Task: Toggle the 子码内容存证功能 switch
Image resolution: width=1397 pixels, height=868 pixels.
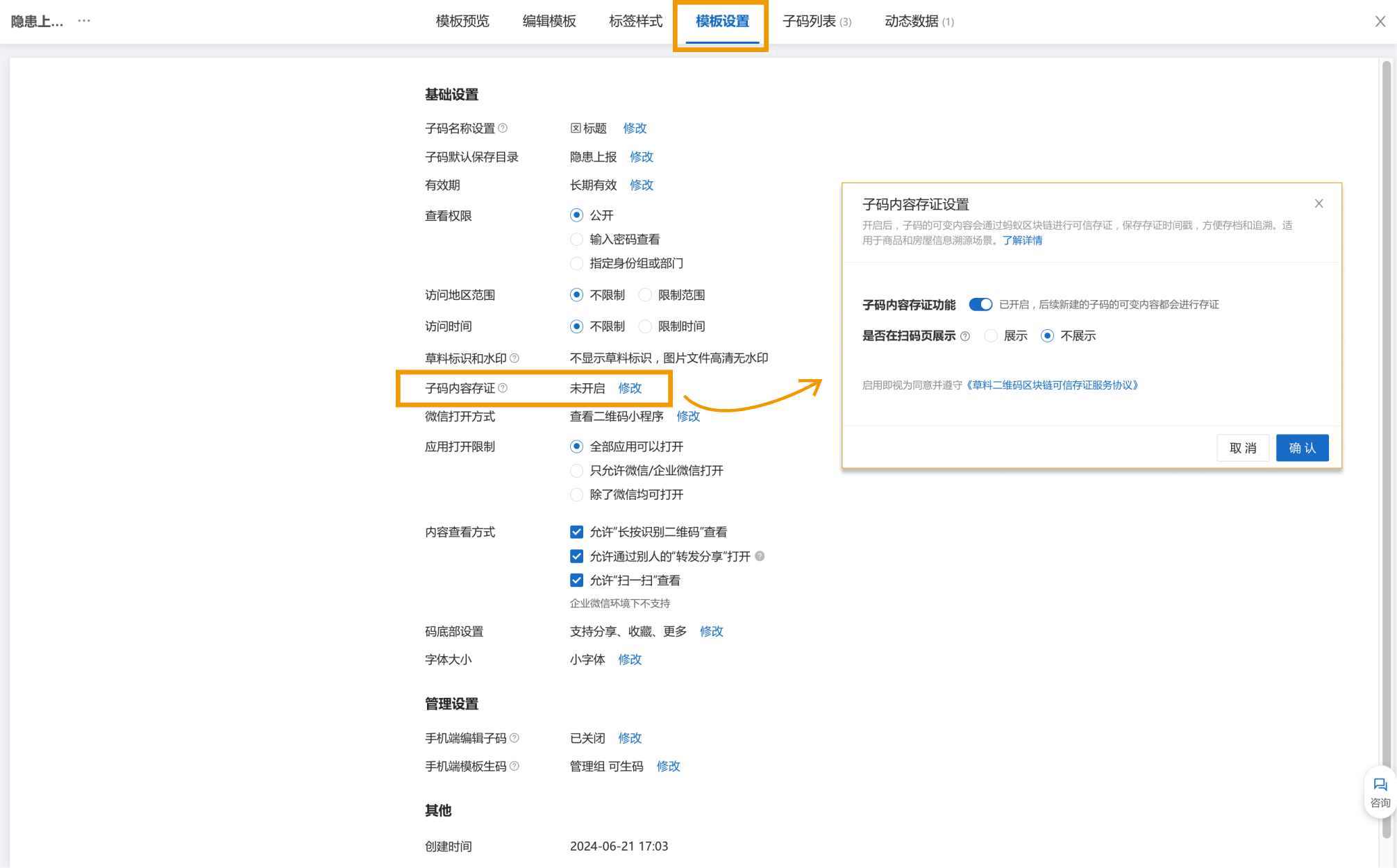Action: coord(980,305)
